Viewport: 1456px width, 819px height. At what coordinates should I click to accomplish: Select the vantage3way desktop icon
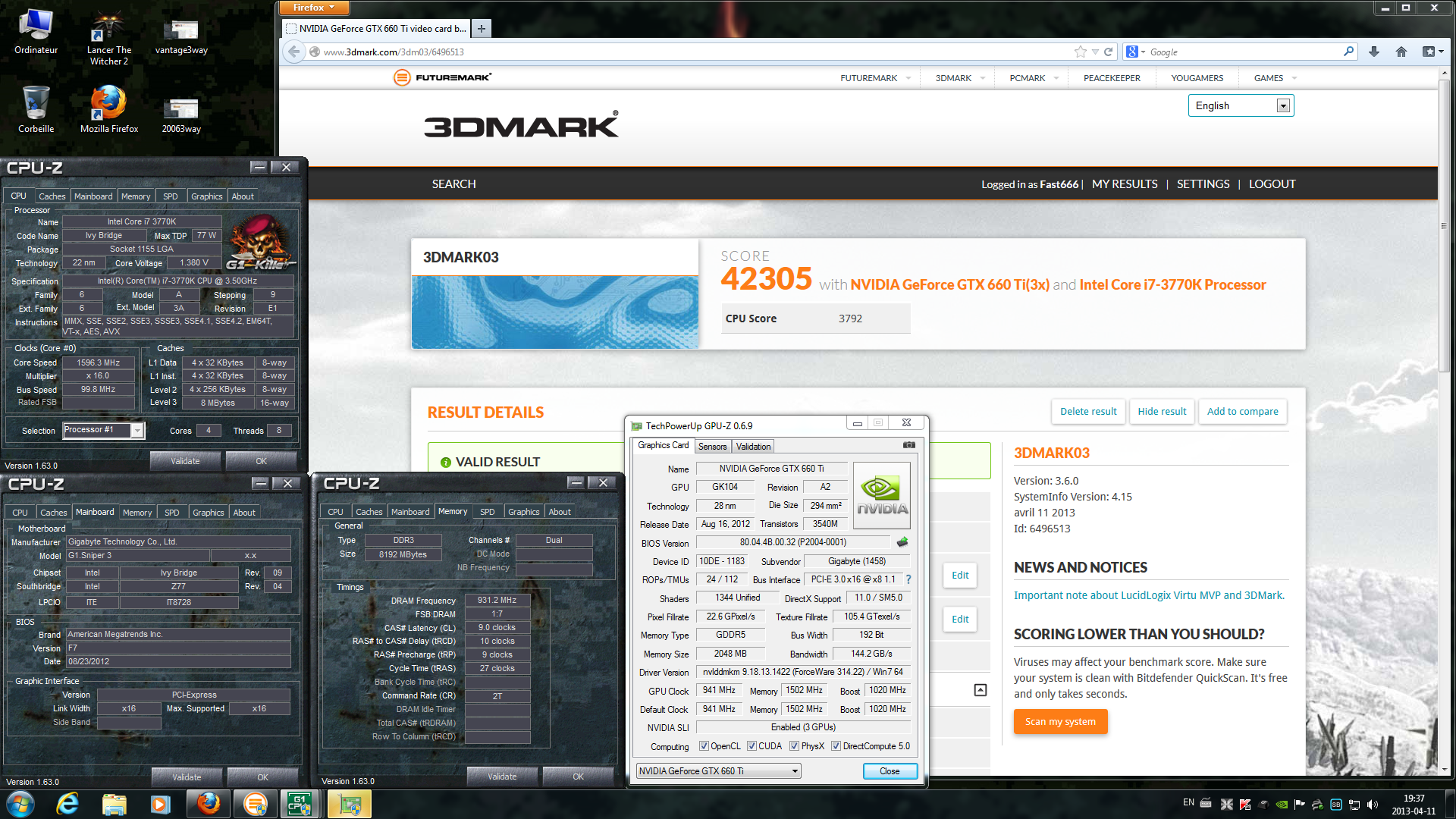pos(181,36)
